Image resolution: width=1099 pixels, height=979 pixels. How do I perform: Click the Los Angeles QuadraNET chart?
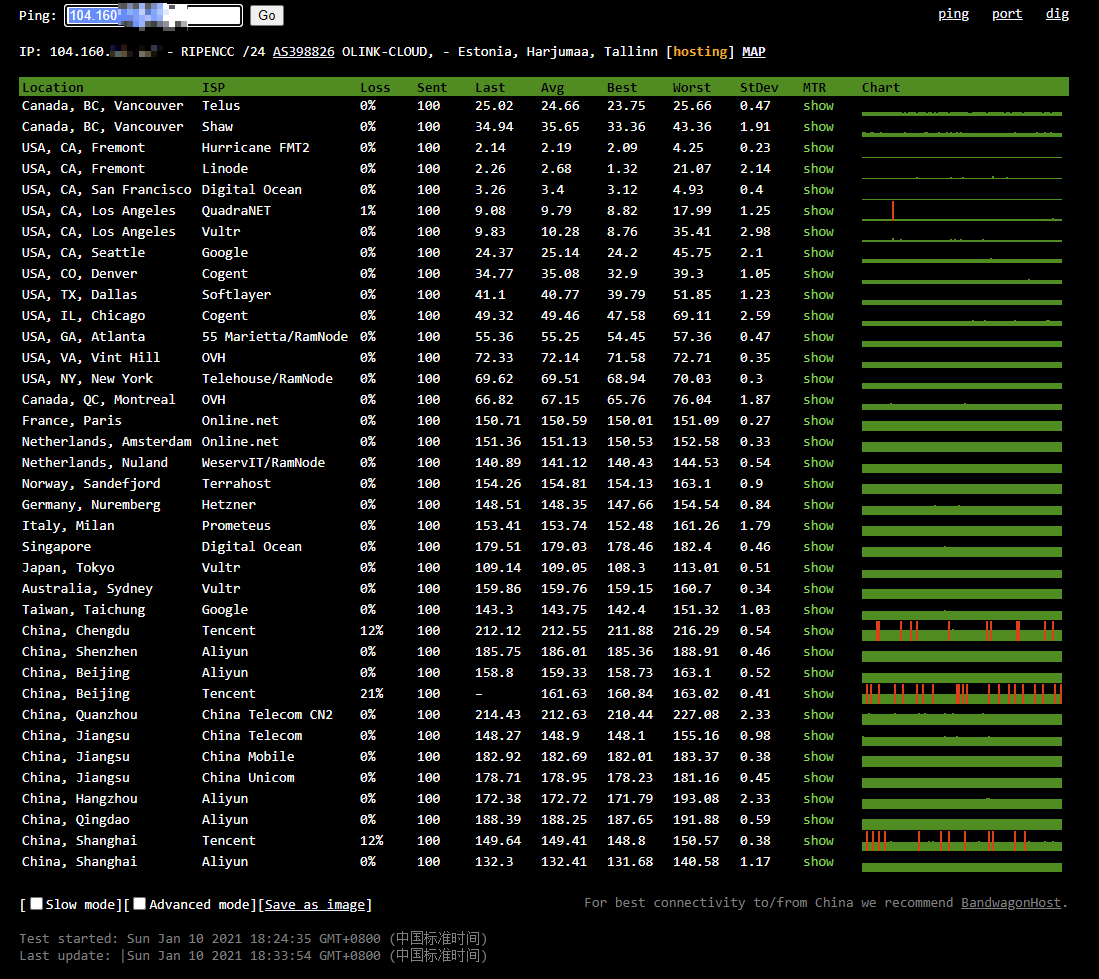(x=962, y=210)
